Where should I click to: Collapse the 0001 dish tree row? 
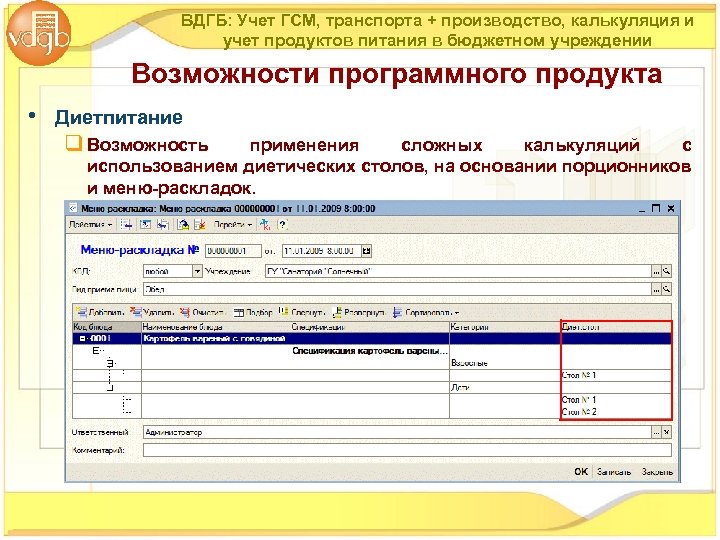click(x=83, y=339)
